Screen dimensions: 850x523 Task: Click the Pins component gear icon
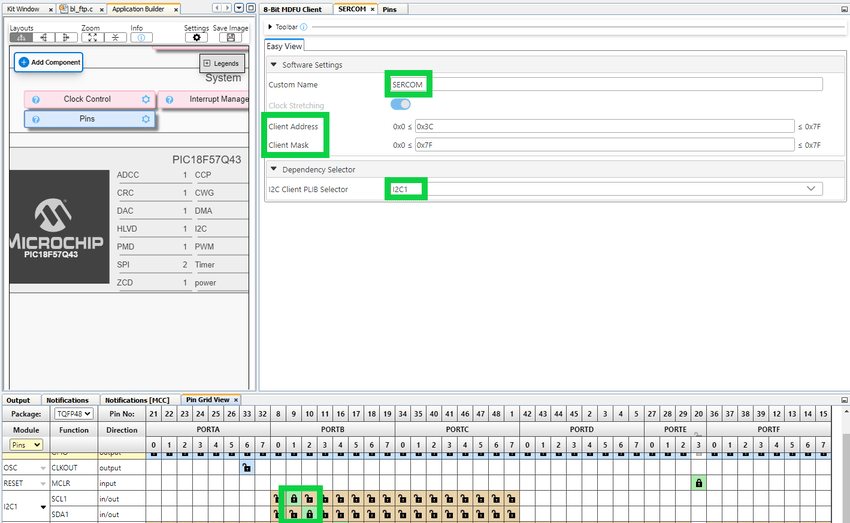[146, 120]
